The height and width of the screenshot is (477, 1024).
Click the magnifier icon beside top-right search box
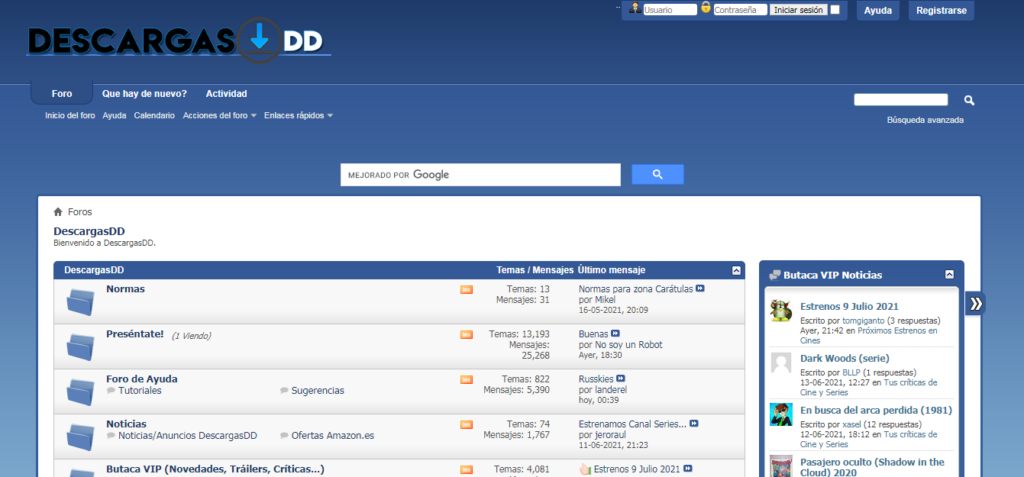968,100
